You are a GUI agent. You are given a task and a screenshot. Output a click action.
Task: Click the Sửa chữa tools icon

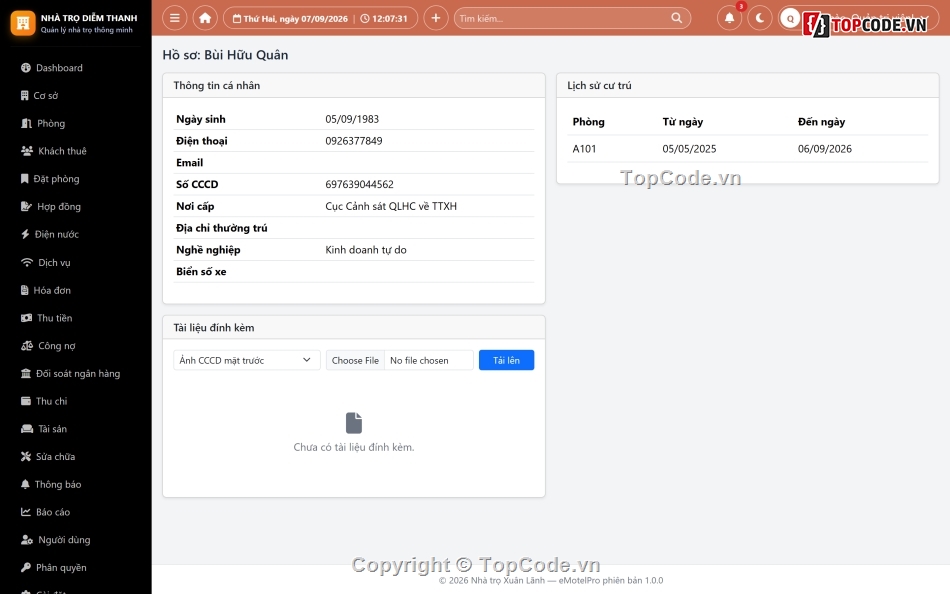(x=25, y=456)
